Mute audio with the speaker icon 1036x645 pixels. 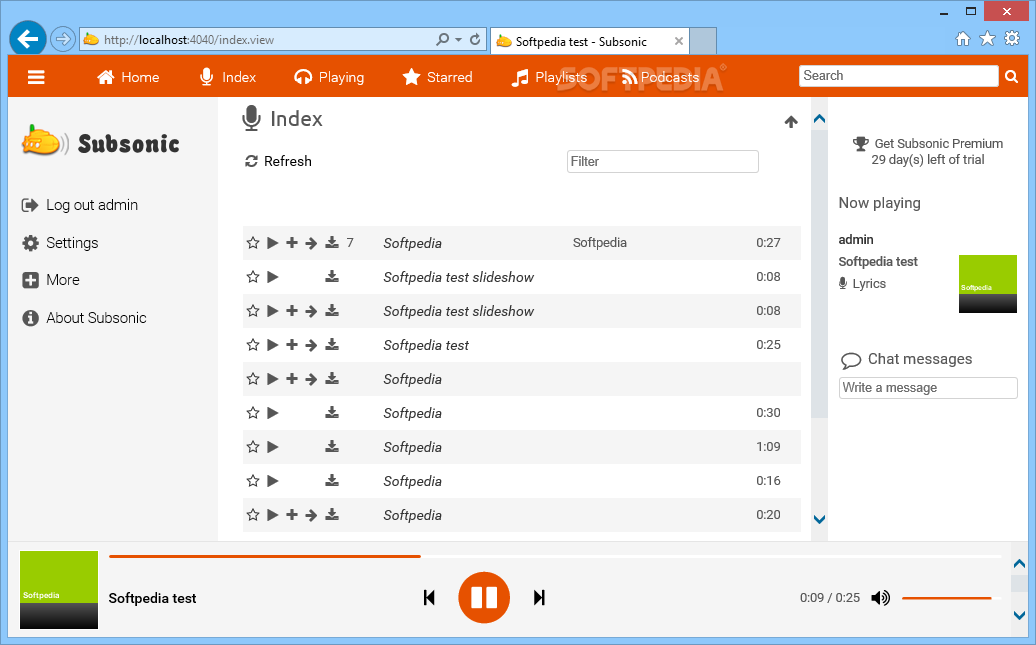click(x=880, y=598)
